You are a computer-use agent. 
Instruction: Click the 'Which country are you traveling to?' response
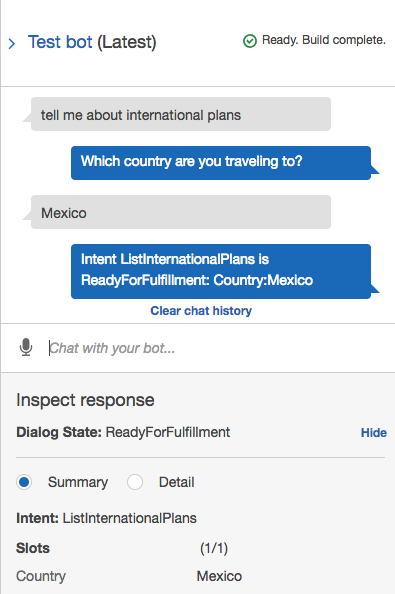[221, 163]
